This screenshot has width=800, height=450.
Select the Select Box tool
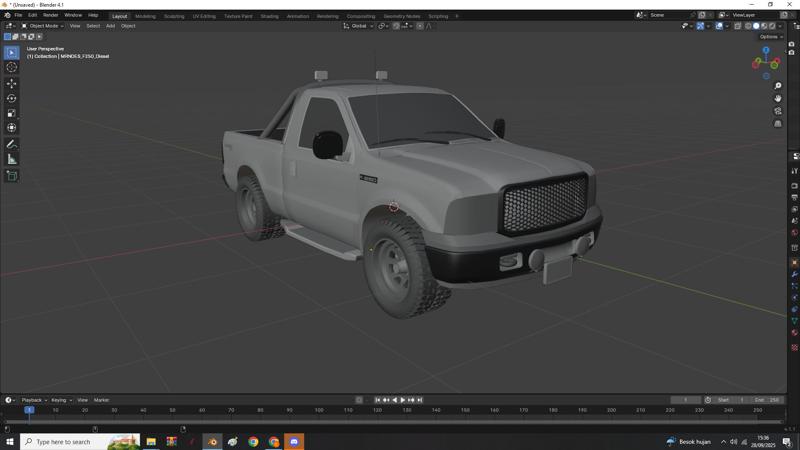coord(12,53)
